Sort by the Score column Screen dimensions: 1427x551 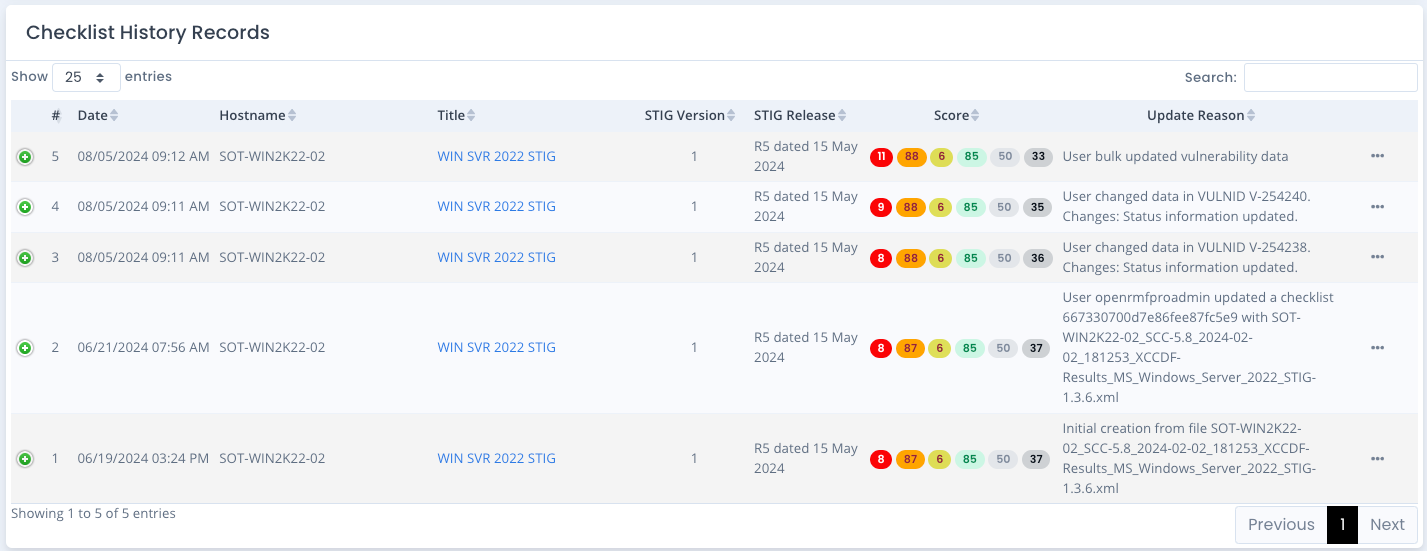click(x=957, y=115)
